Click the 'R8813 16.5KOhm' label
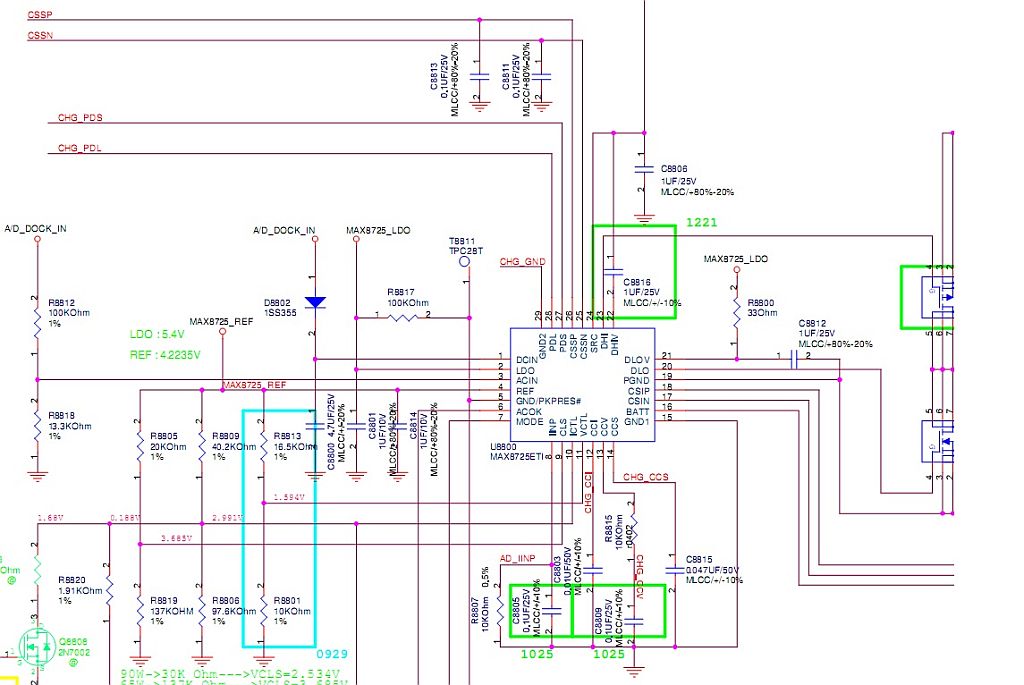Image resolution: width=1024 pixels, height=685 pixels. [295, 441]
